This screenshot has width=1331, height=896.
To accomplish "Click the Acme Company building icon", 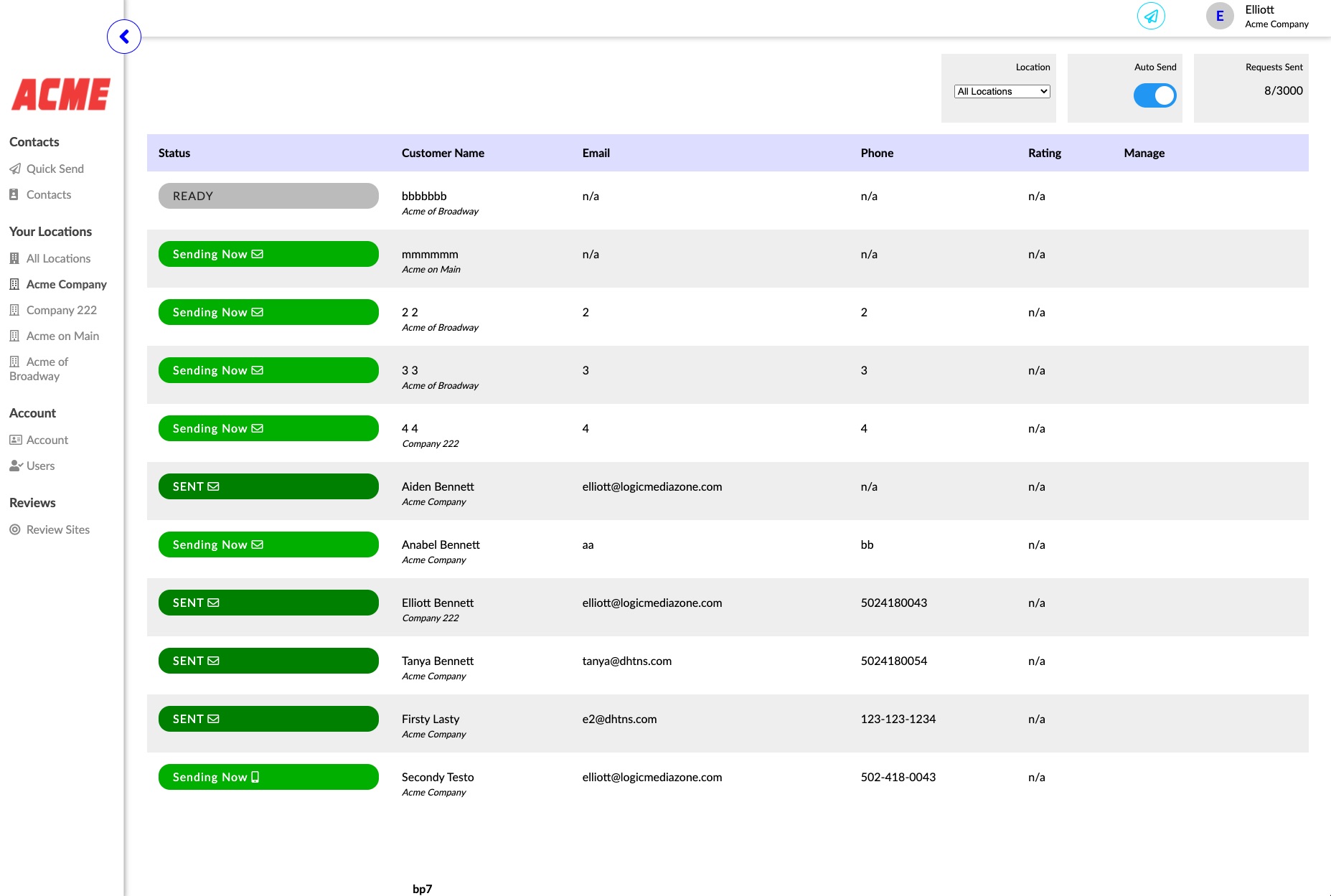I will click(14, 284).
